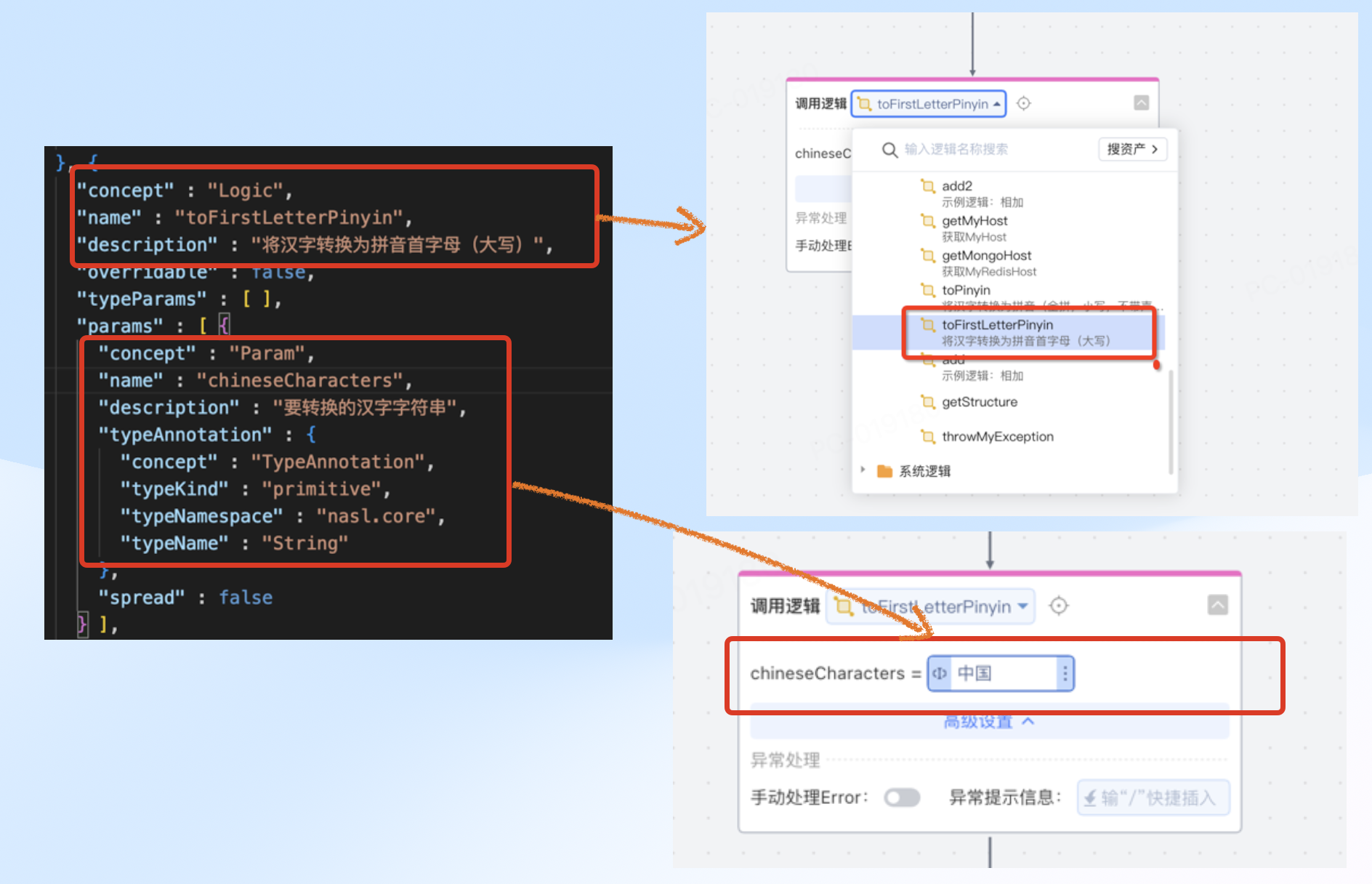Click the 异常提示信息 input field

(1153, 797)
